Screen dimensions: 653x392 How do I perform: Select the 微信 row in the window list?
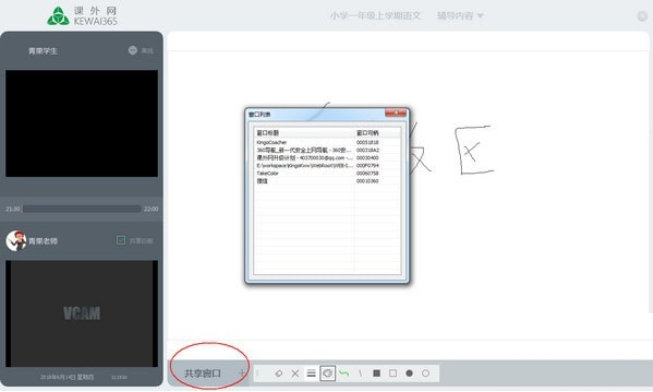click(x=327, y=181)
